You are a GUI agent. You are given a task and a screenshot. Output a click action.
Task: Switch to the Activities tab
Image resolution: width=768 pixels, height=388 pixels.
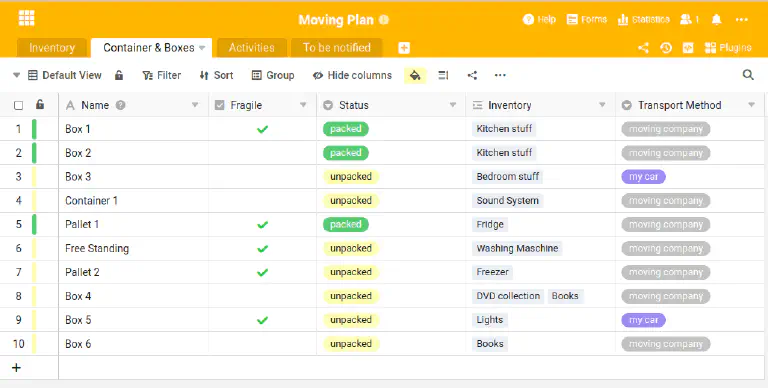tap(252, 48)
